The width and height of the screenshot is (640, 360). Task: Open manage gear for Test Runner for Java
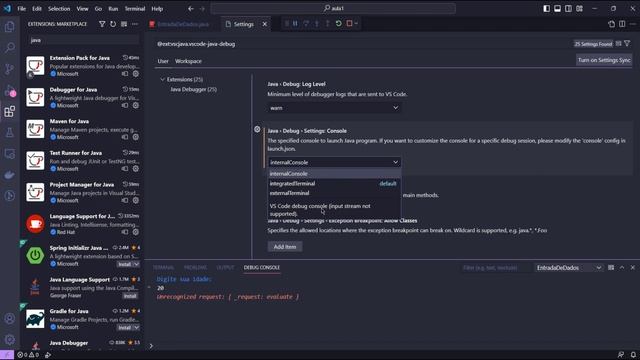click(x=136, y=169)
